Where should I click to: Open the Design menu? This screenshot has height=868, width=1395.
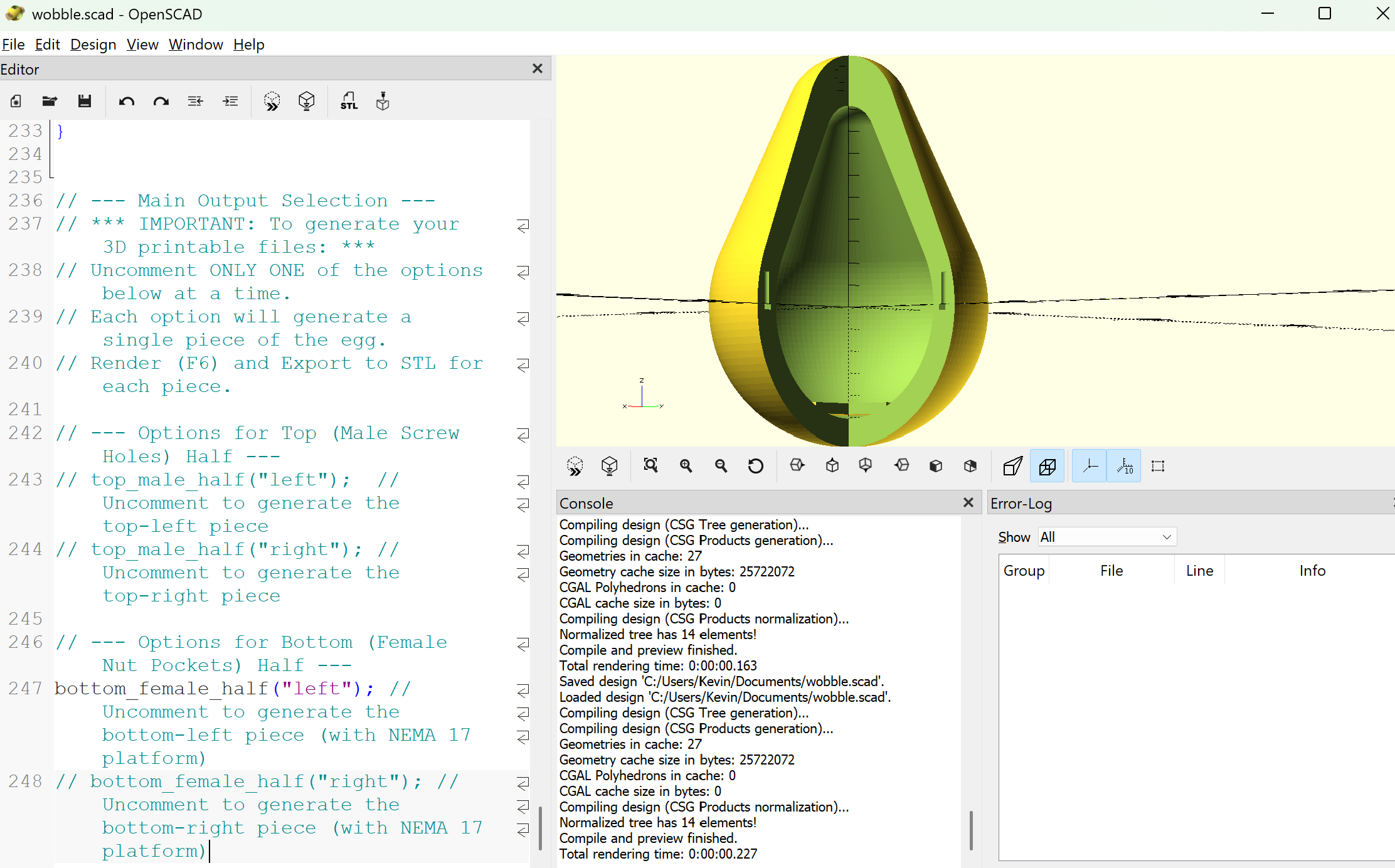[x=93, y=45]
